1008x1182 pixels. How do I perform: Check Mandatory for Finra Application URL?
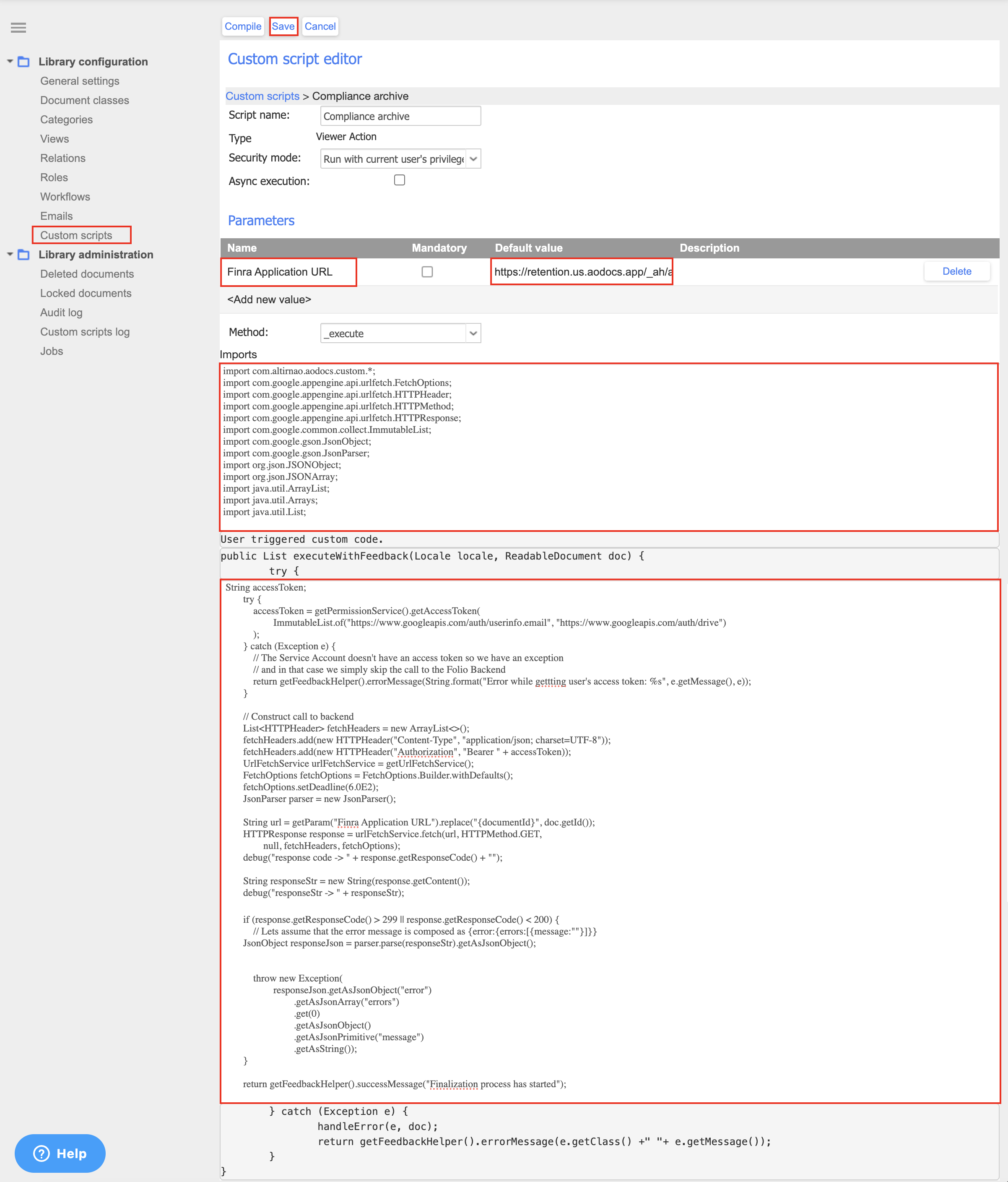pos(427,271)
